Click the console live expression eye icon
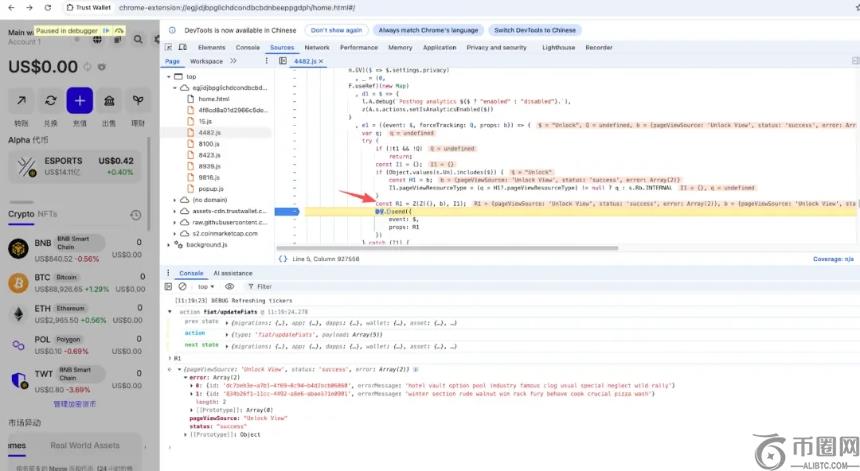860x471 pixels. coord(229,286)
